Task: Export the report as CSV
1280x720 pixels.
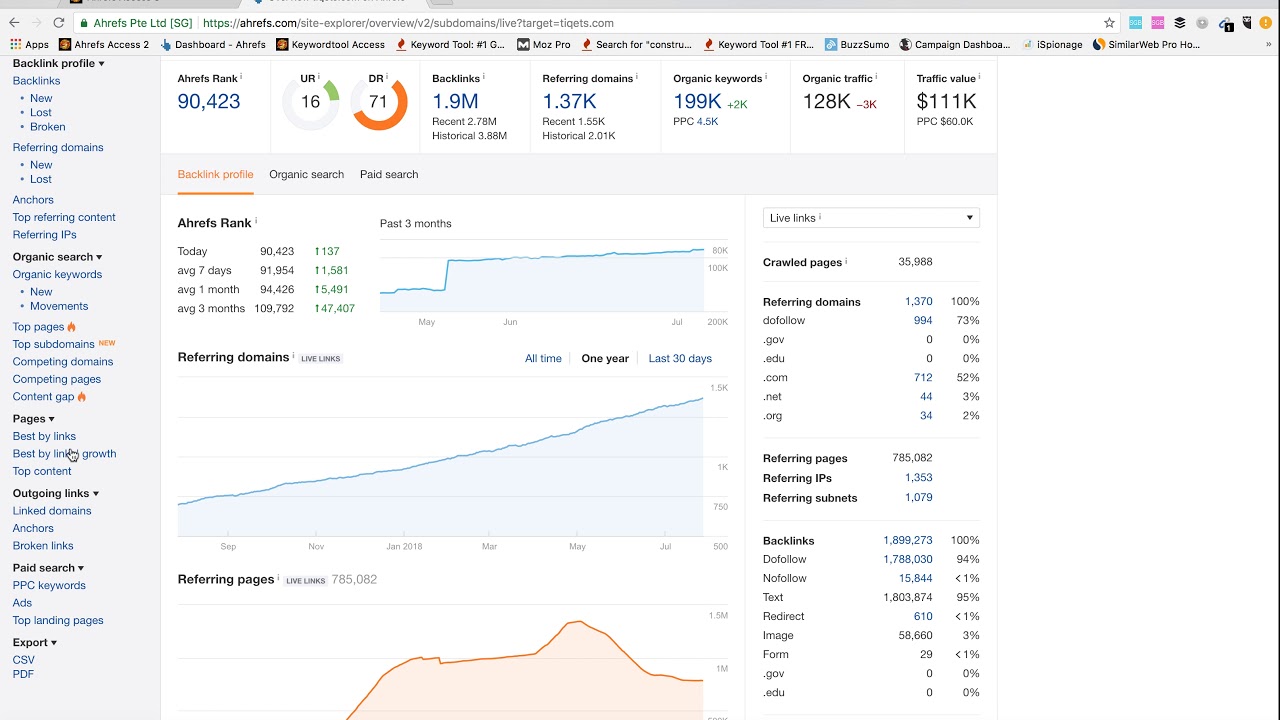Action: [x=23, y=660]
